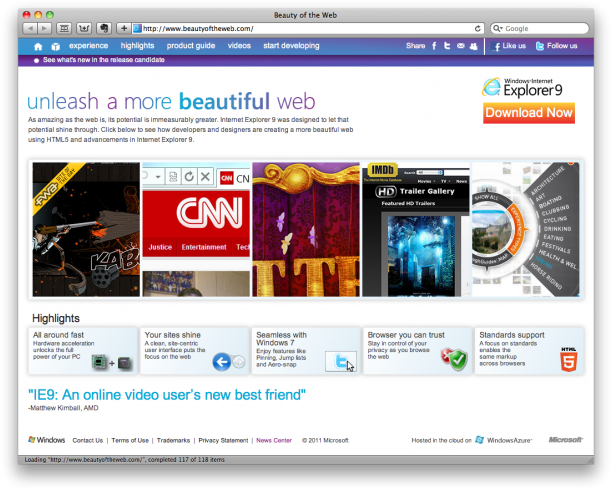Open the 'product guide' menu item
This screenshot has height=489, width=611.
(x=190, y=46)
